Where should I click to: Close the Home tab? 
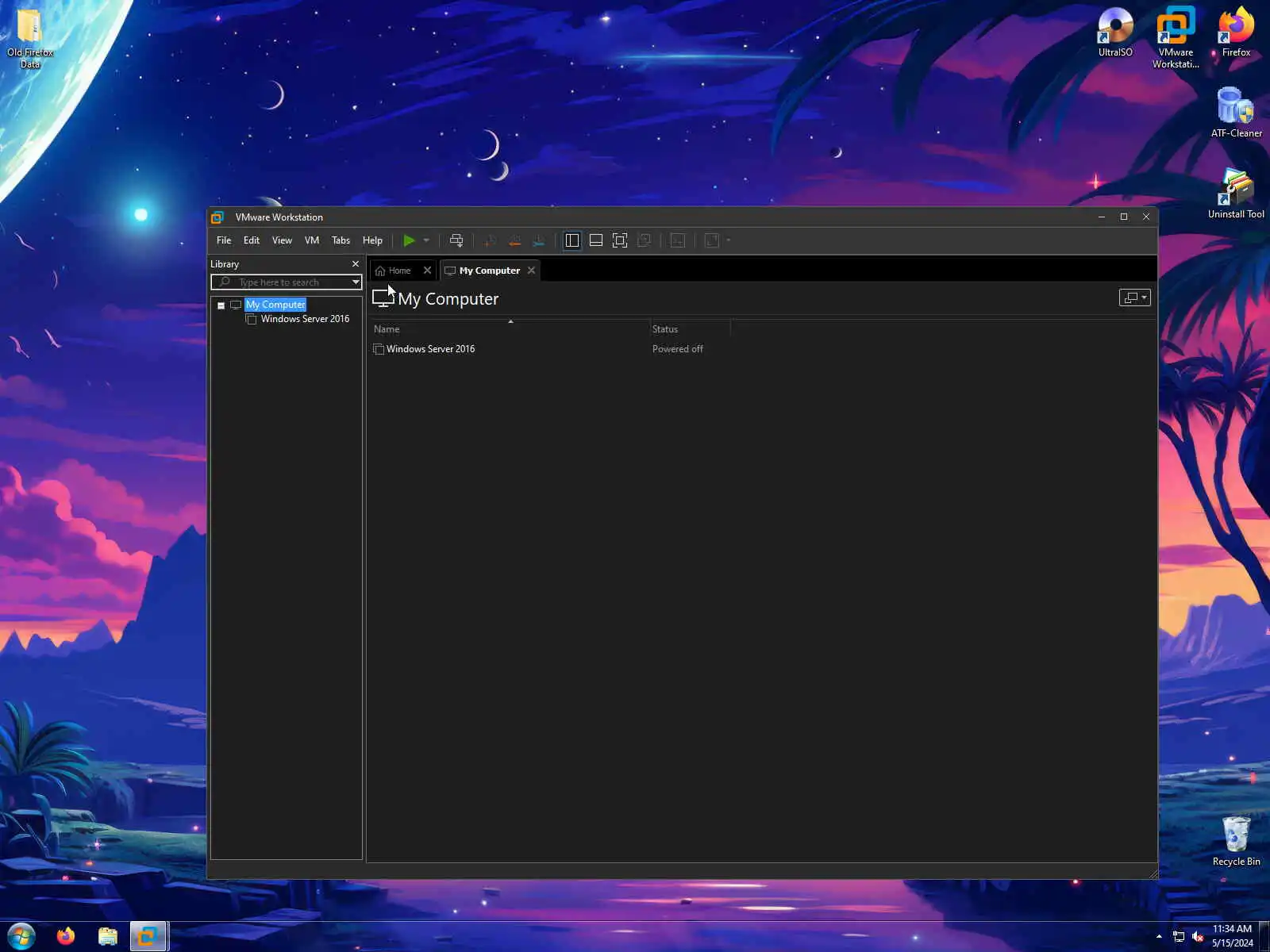click(427, 271)
